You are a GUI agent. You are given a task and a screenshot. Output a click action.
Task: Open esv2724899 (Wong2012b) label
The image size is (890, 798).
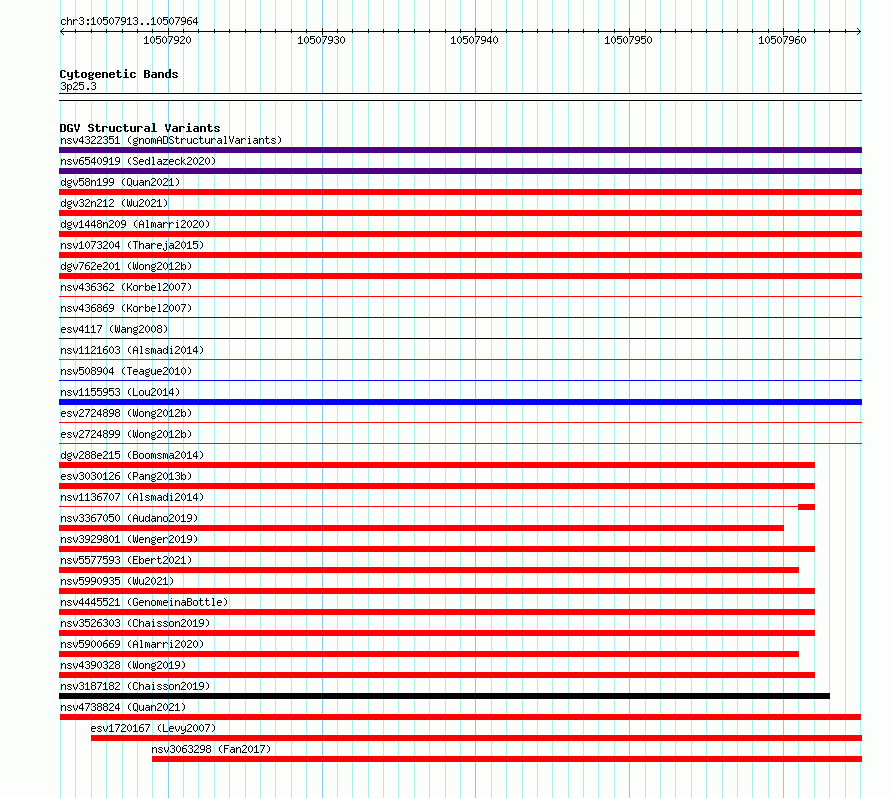(126, 434)
